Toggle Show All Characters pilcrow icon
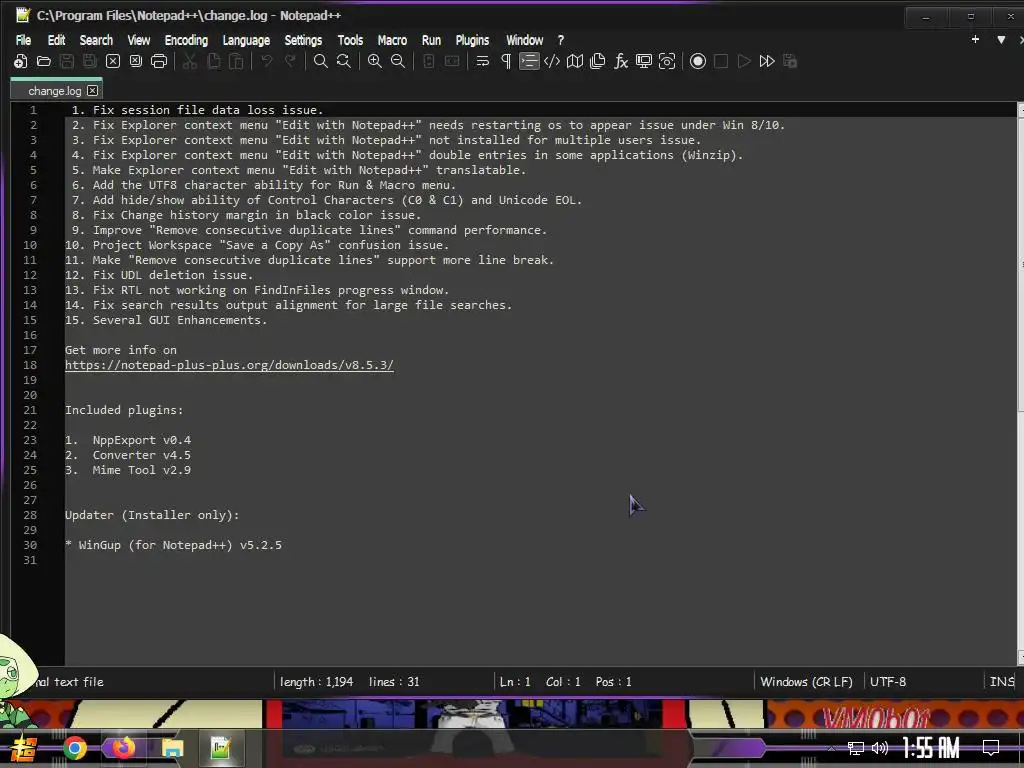This screenshot has height=768, width=1024. 505,61
